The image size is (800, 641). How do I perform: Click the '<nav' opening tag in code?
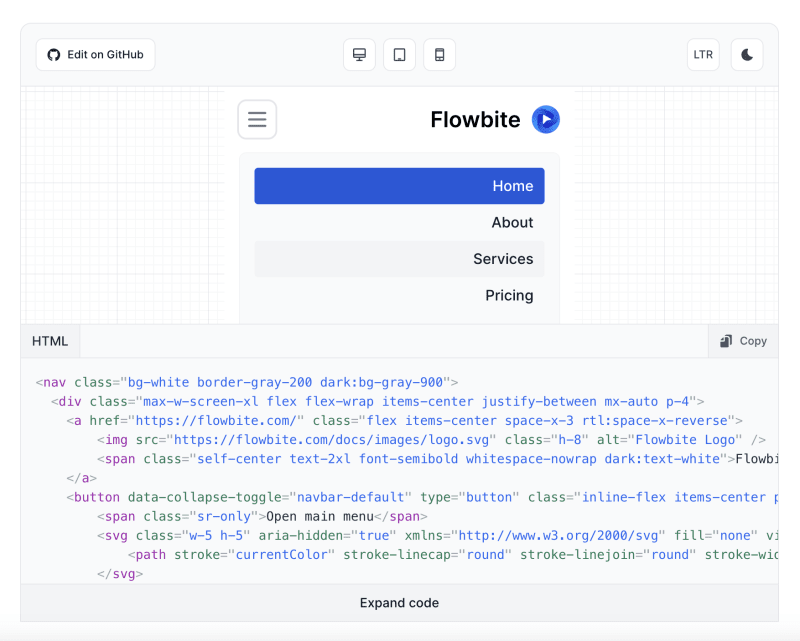tap(51, 382)
